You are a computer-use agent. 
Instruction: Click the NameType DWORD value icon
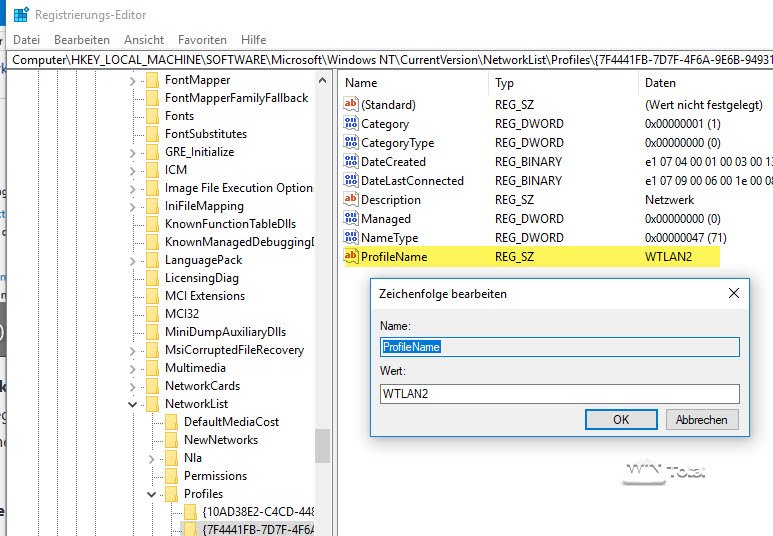(x=351, y=237)
